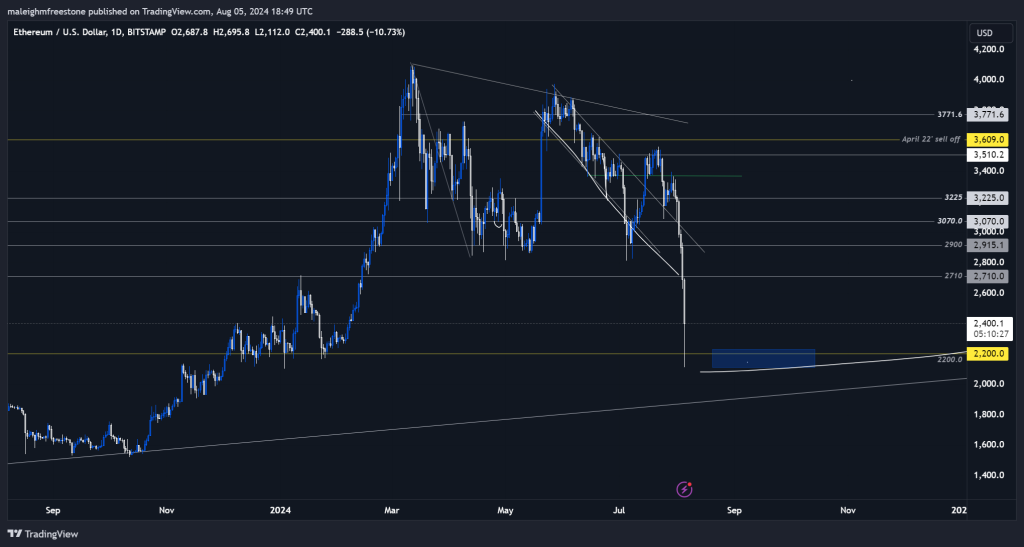Select the 3,771.6 price label

point(987,115)
